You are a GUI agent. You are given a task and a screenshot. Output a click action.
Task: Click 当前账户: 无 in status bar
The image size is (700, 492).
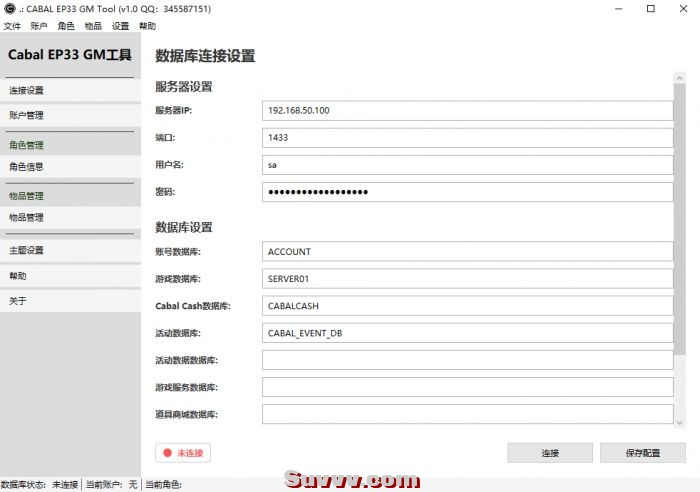coord(112,484)
